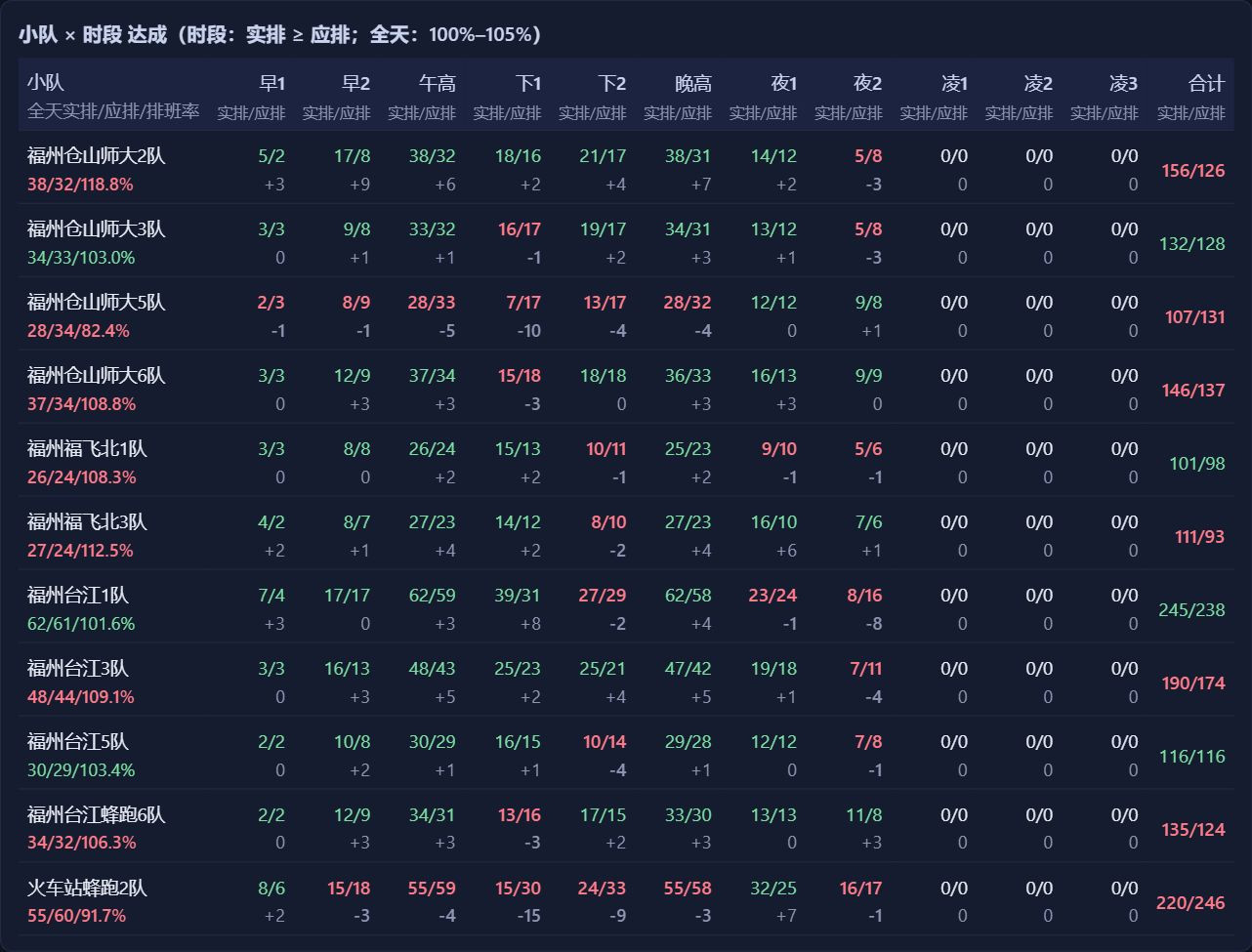The width and height of the screenshot is (1252, 952).
Task: Click the 10/14 cell in 台江5队 row
Action: pyautogui.click(x=605, y=741)
